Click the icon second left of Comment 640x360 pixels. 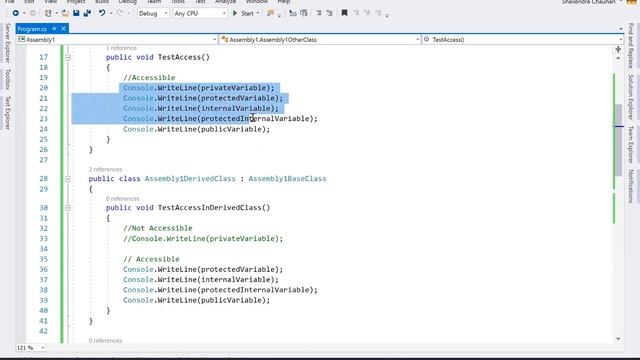tap(293, 13)
